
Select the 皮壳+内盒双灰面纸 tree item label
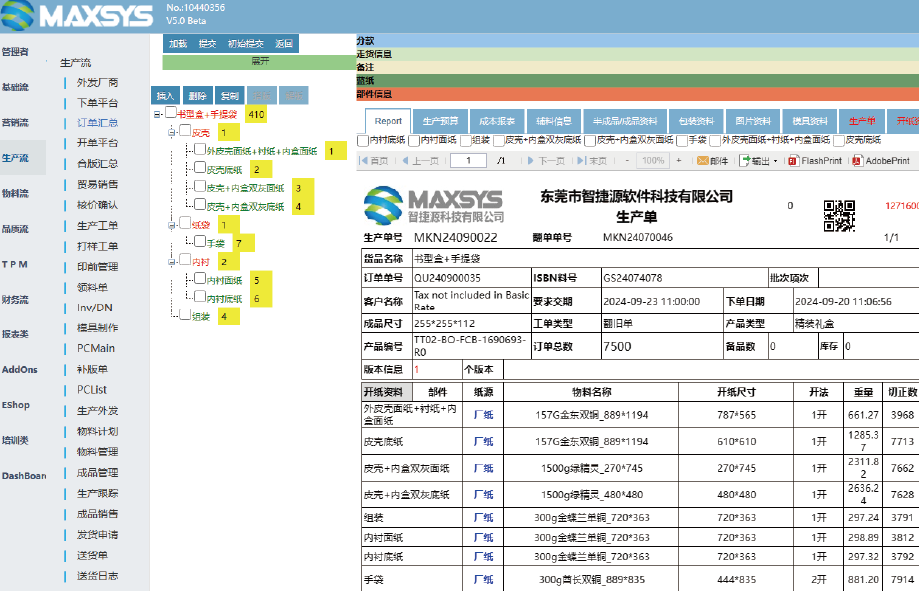tap(245, 188)
